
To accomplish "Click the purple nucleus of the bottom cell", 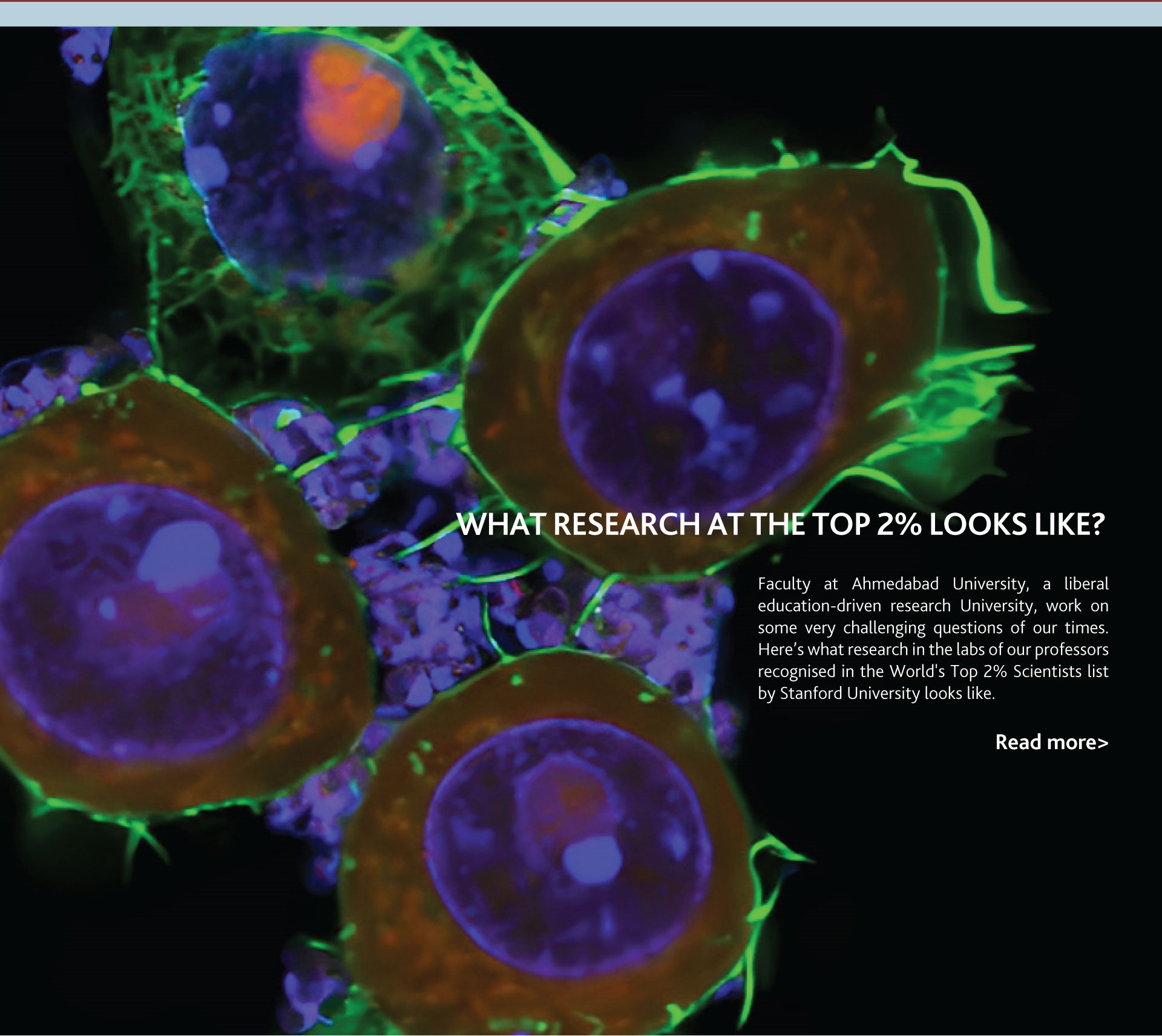I will (x=566, y=847).
